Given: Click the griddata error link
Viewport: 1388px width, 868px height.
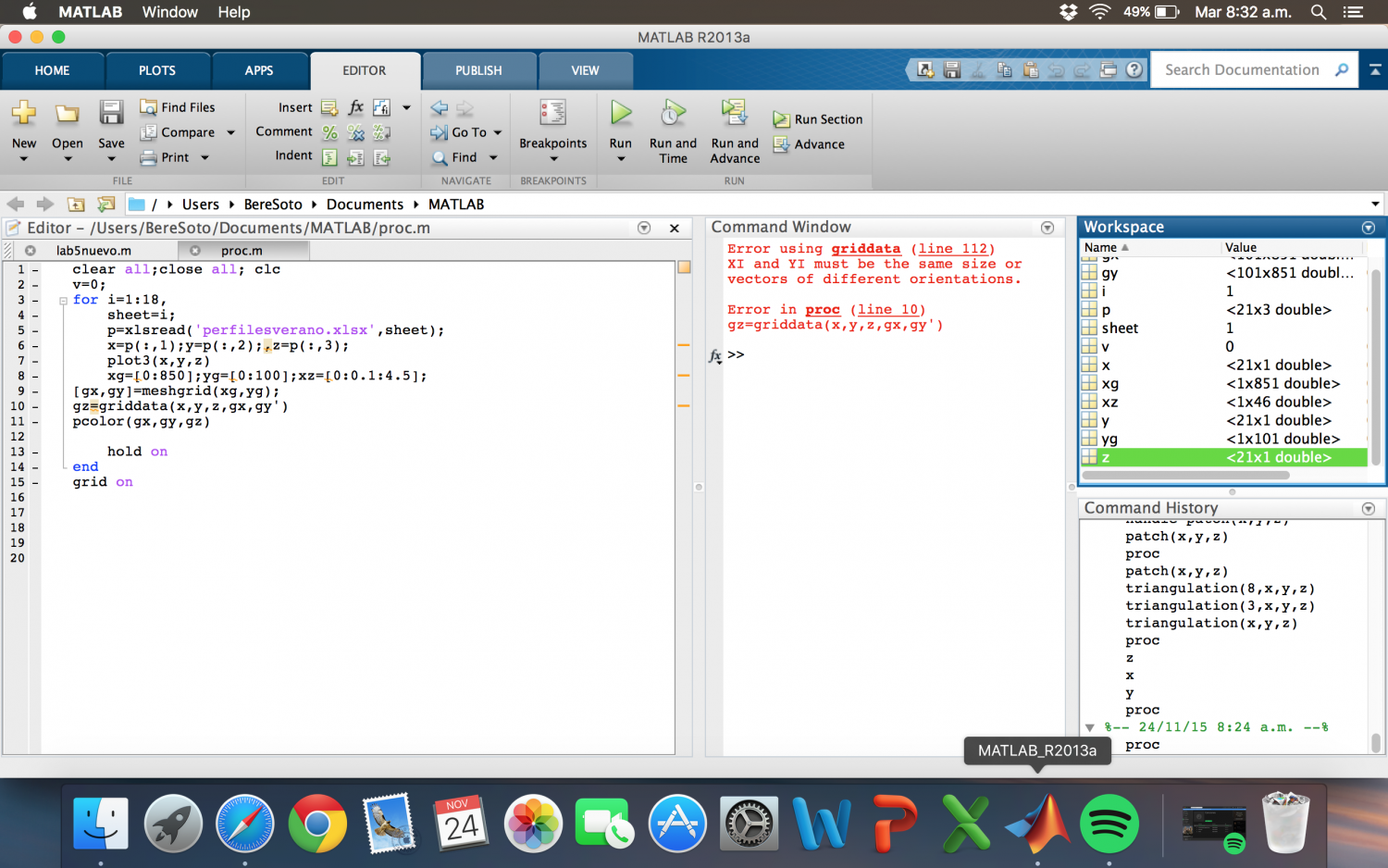Looking at the screenshot, I should 865,249.
